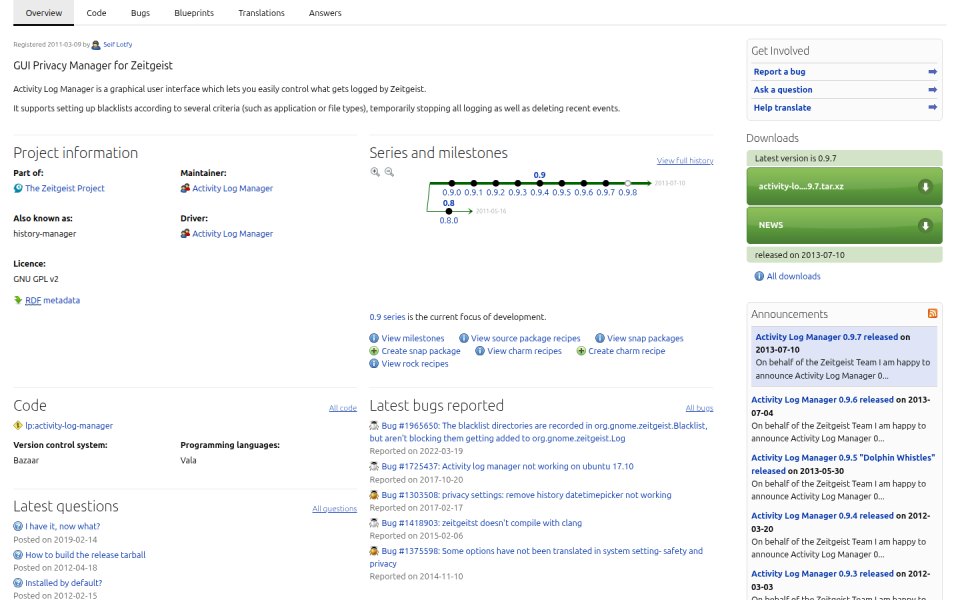This screenshot has height=600, width=960.
Task: Open Bug #1418903 about clang compile
Action: [482, 523]
